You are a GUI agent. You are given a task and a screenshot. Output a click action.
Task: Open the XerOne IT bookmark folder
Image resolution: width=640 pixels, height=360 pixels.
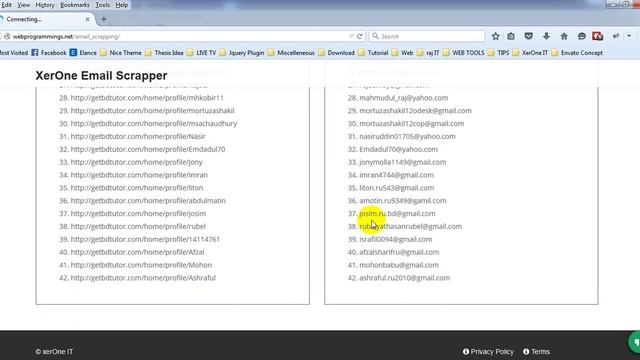pyautogui.click(x=530, y=53)
